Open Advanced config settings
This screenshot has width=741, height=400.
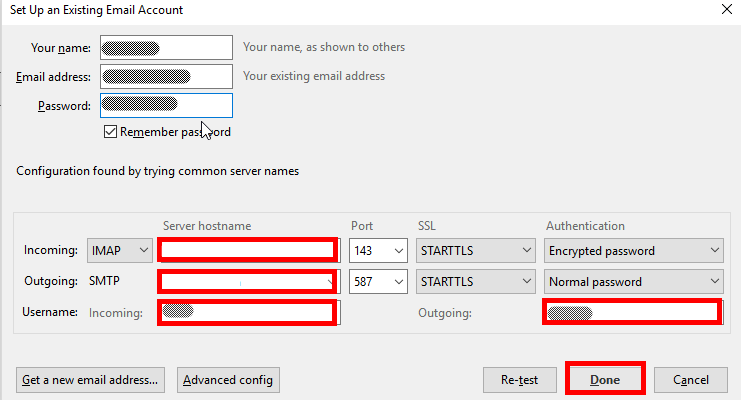(228, 380)
